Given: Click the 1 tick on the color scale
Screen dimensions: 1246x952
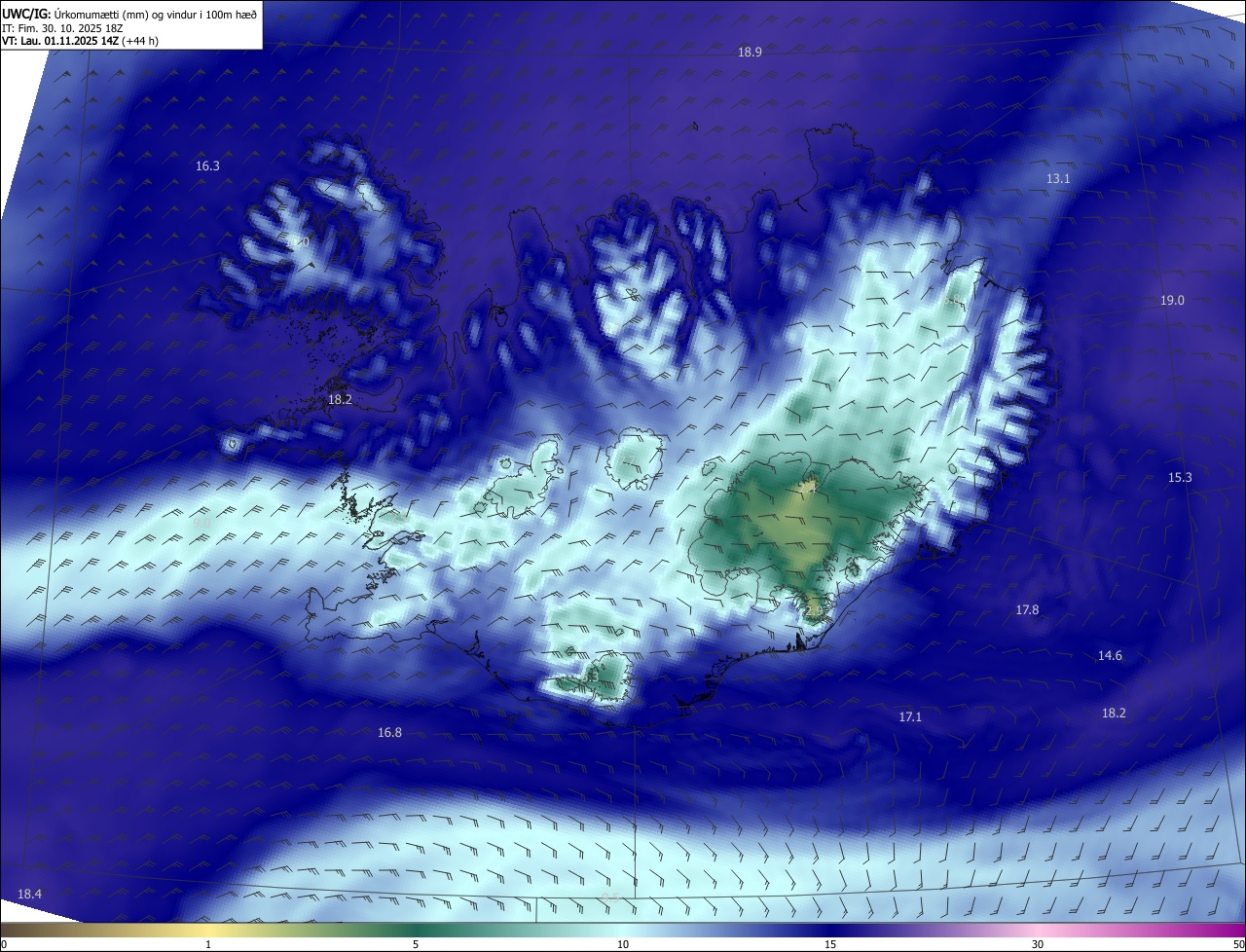Looking at the screenshot, I should [208, 945].
